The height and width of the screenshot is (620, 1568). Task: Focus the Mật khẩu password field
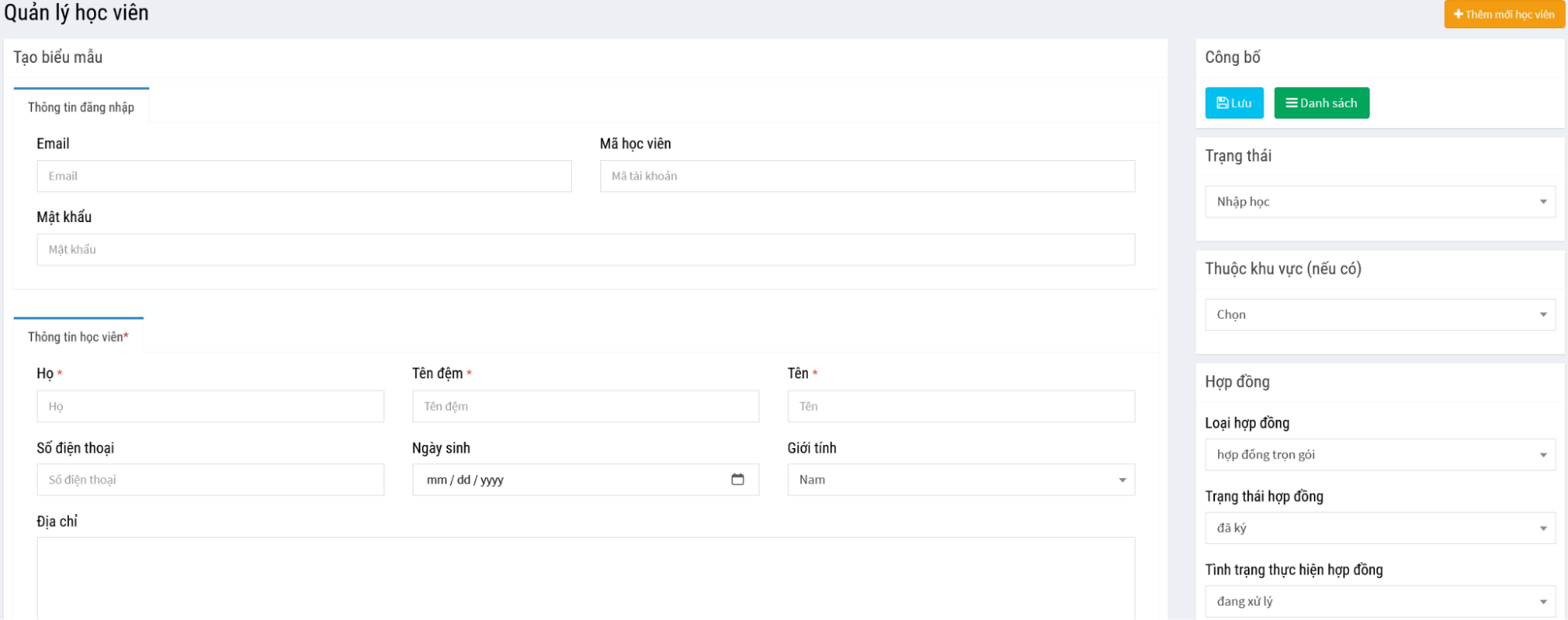point(585,250)
